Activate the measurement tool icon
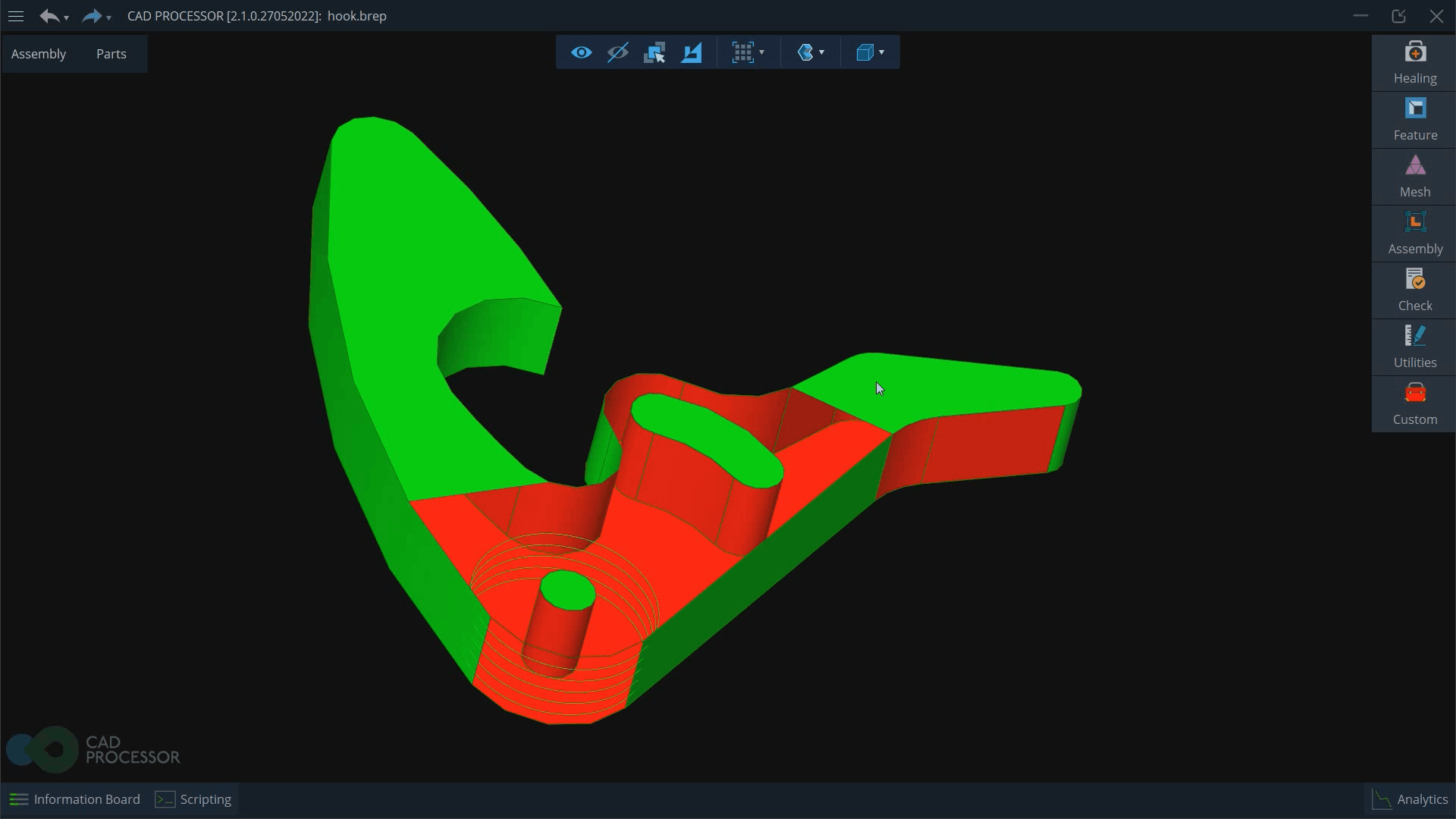The height and width of the screenshot is (819, 1456). (x=692, y=52)
